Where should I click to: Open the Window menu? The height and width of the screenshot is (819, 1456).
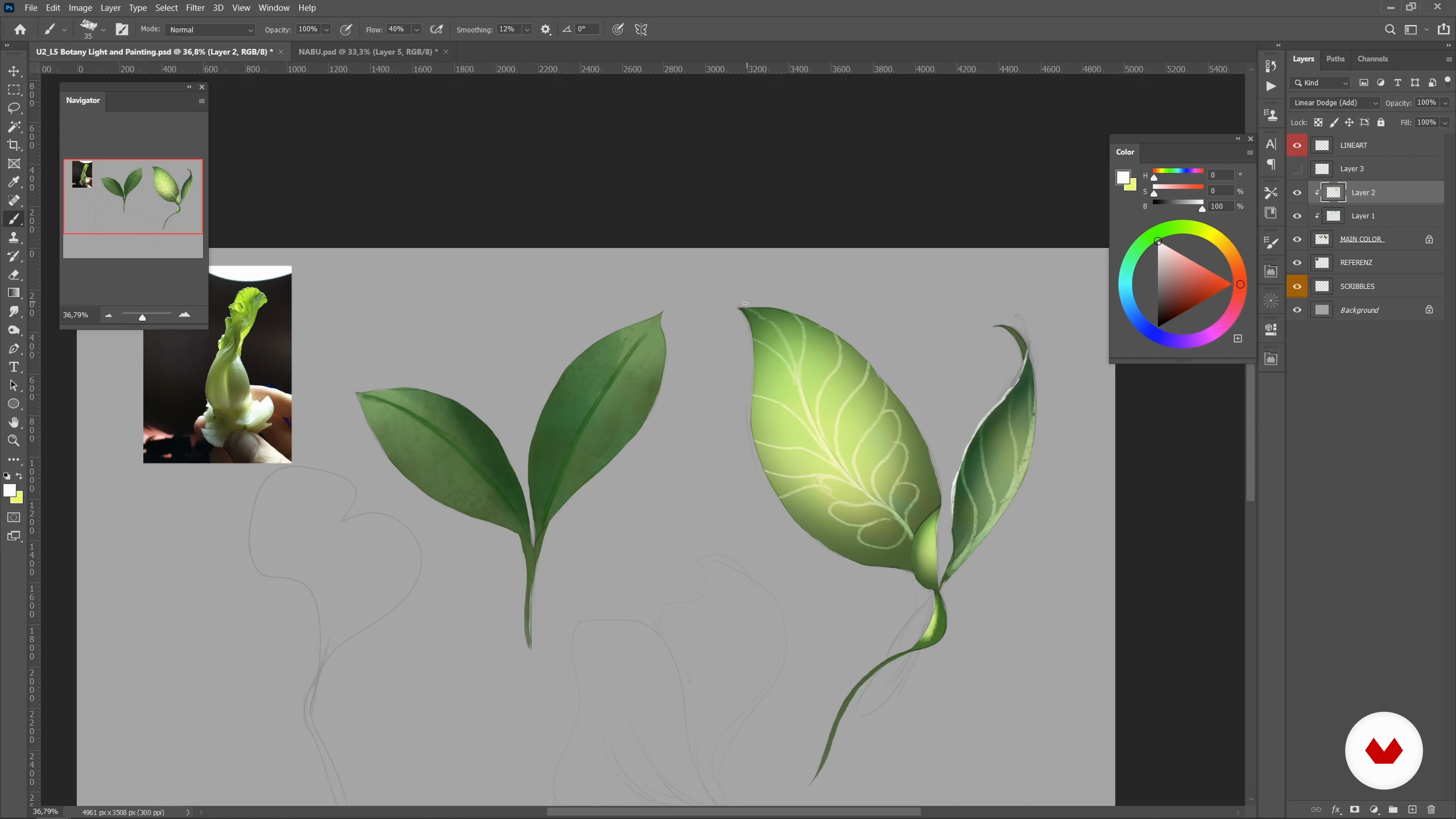point(273,8)
